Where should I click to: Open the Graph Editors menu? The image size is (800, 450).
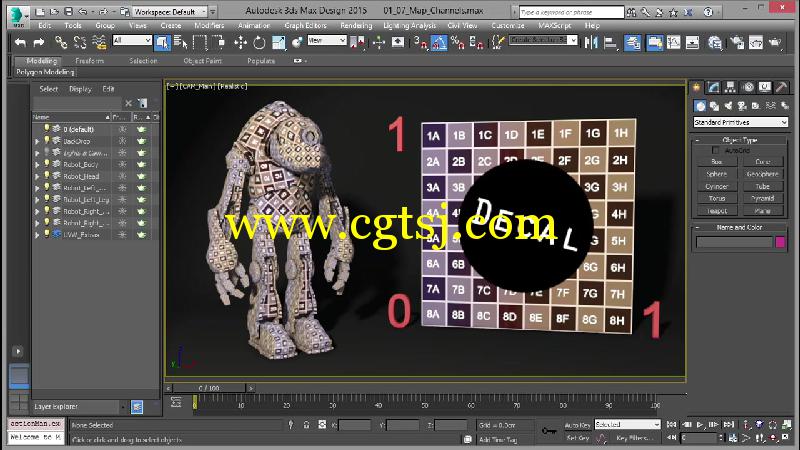[305, 26]
